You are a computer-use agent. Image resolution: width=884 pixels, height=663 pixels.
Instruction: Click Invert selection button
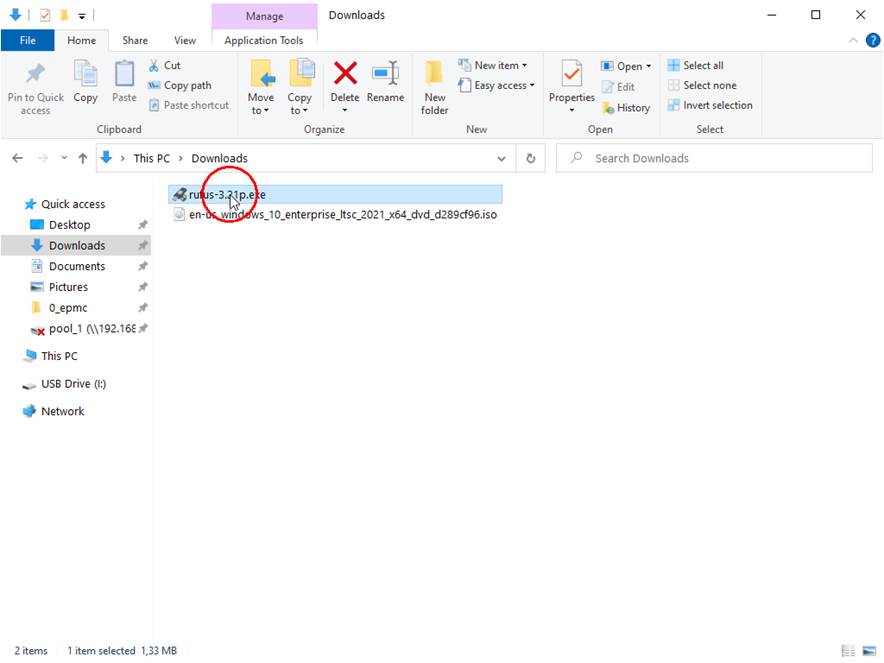[x=716, y=105]
